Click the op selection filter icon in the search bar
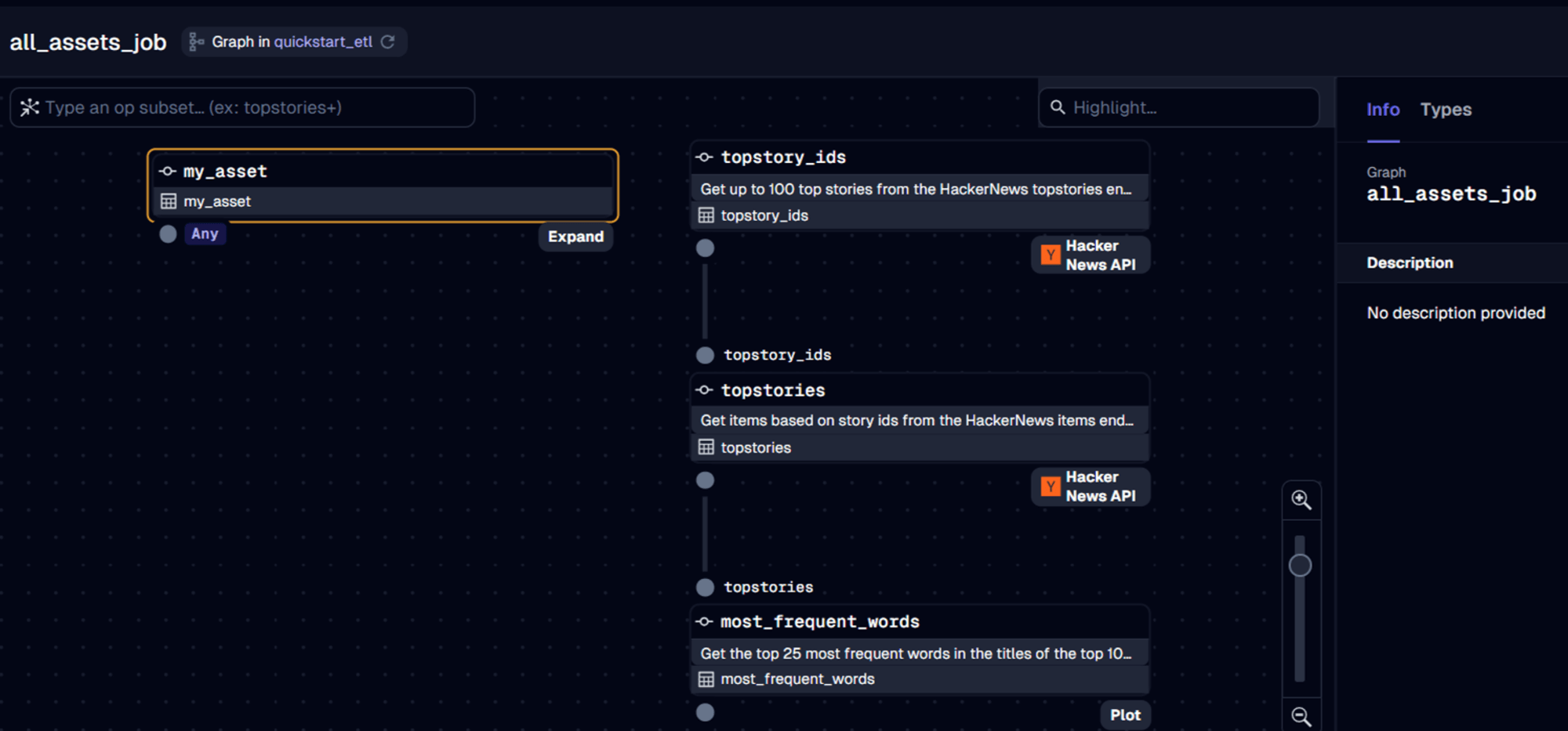The width and height of the screenshot is (1568, 731). pyautogui.click(x=29, y=107)
